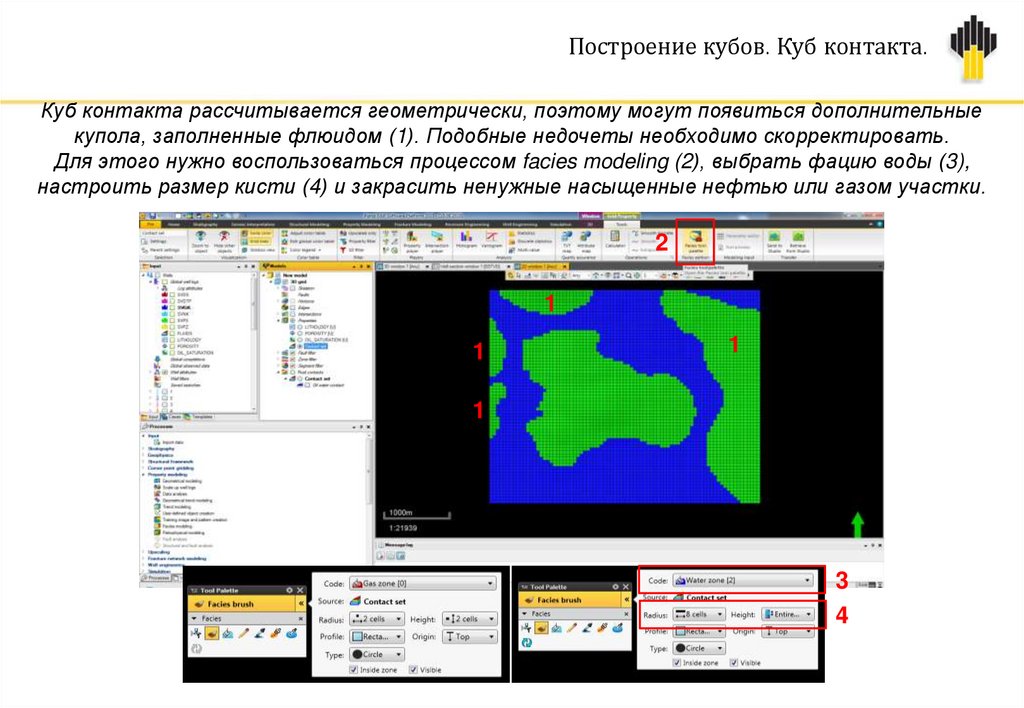Switch to the Templates tab below Input pane
1024x708 pixels.
click(x=199, y=417)
